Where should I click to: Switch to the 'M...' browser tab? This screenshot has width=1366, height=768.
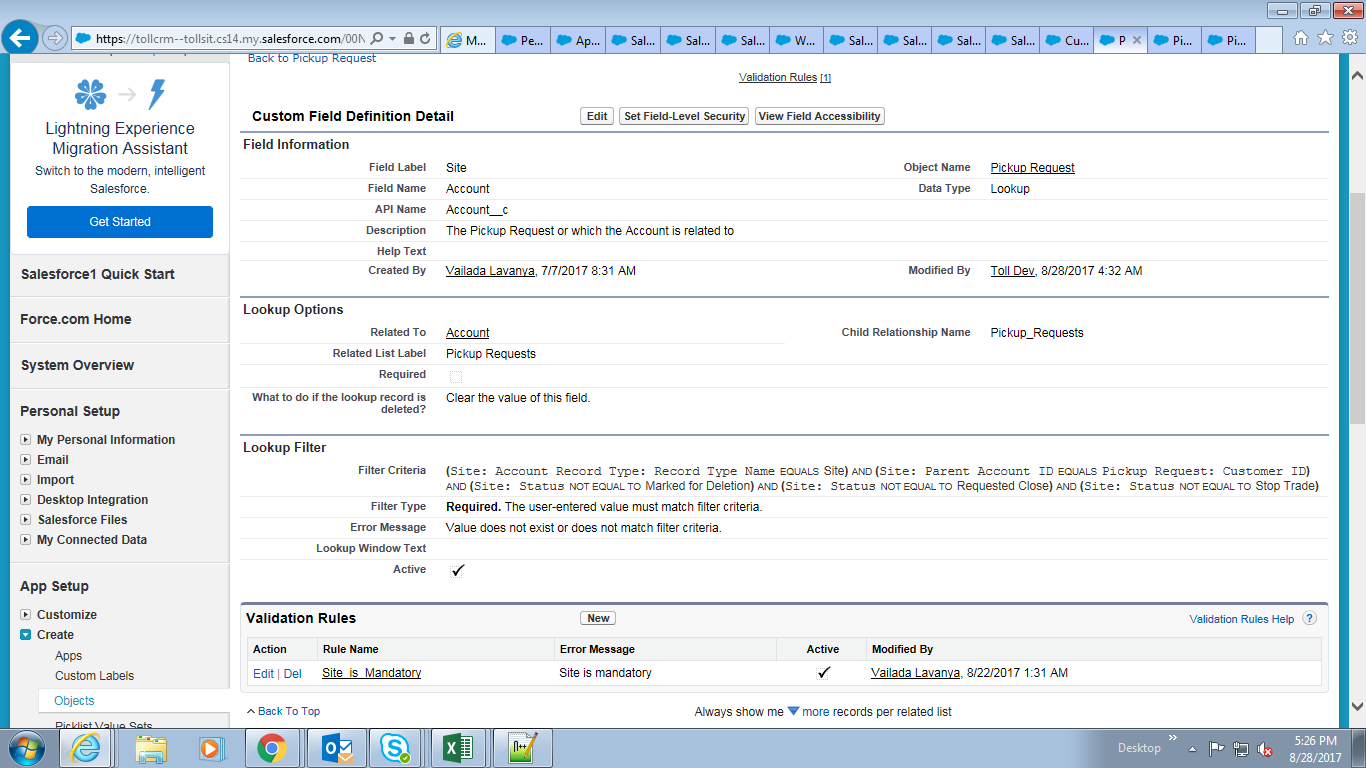pyautogui.click(x=467, y=40)
